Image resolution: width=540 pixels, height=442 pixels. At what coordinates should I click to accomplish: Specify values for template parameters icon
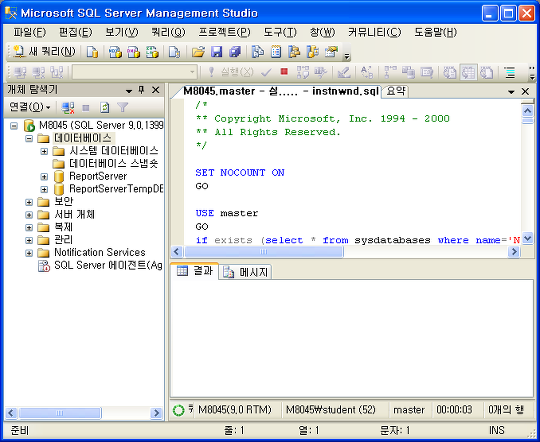coord(366,72)
